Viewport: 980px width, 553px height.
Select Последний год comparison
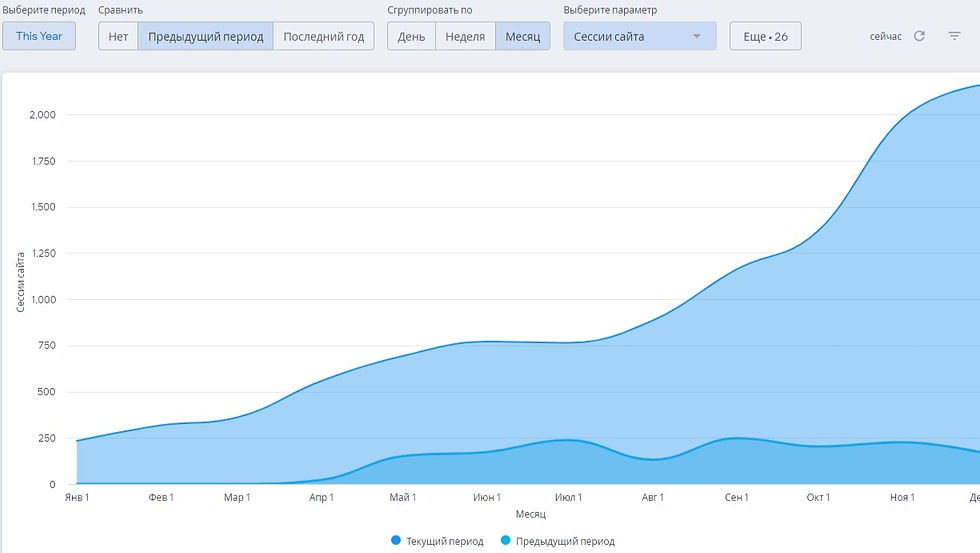(x=323, y=37)
